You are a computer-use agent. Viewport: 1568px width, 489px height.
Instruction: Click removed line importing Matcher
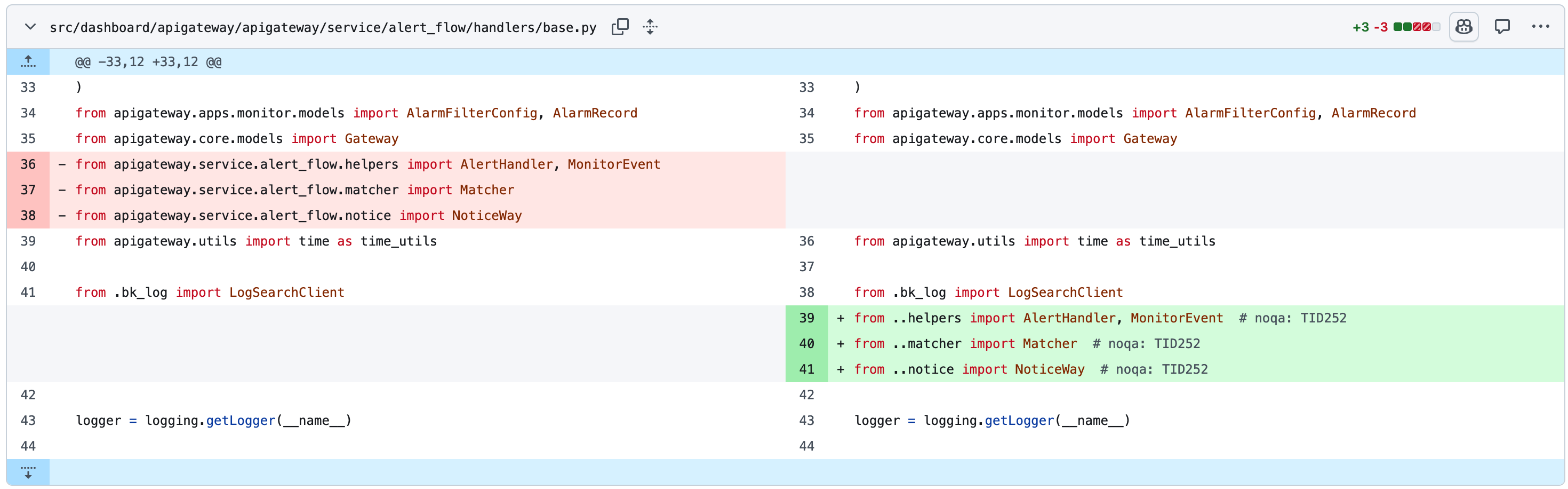(x=294, y=190)
